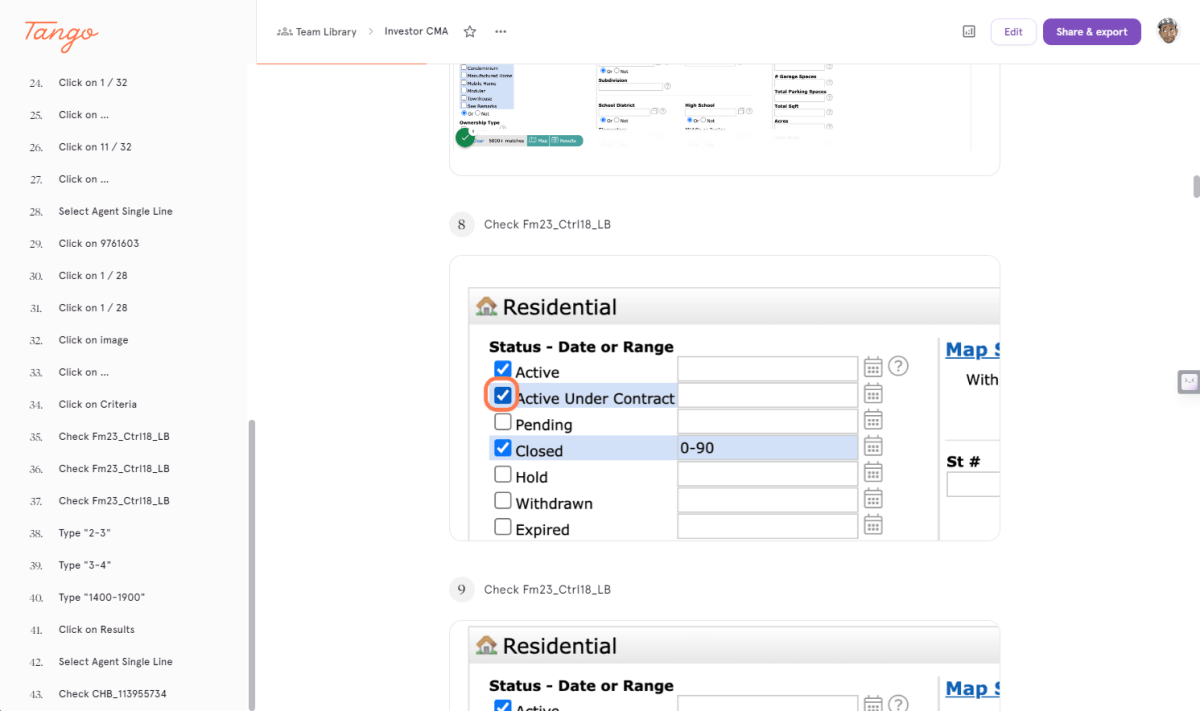Toggle the Active Under Contract checkbox
The image size is (1200, 711).
(502, 395)
